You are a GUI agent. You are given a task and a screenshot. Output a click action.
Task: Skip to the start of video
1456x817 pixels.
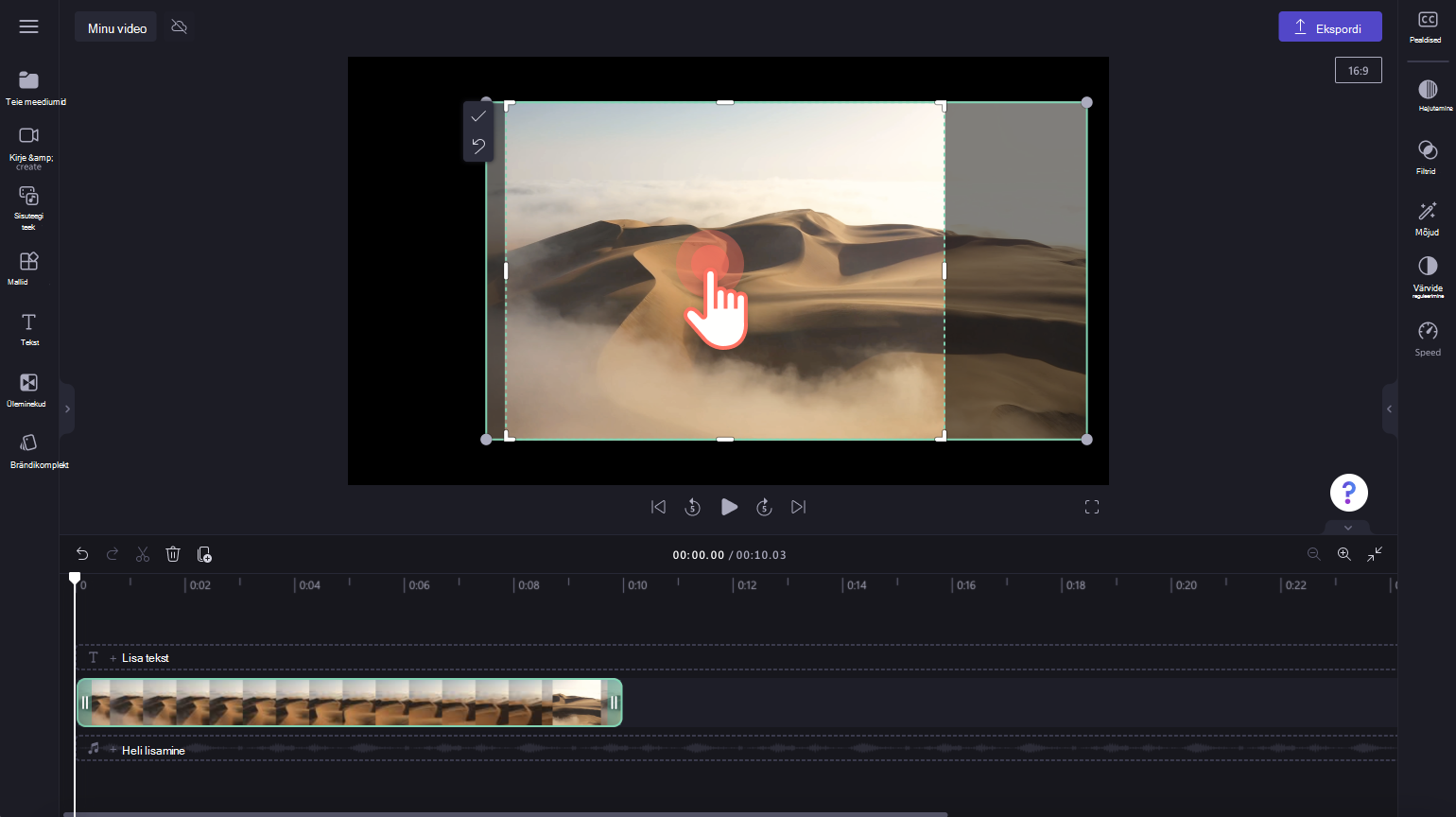(x=658, y=507)
